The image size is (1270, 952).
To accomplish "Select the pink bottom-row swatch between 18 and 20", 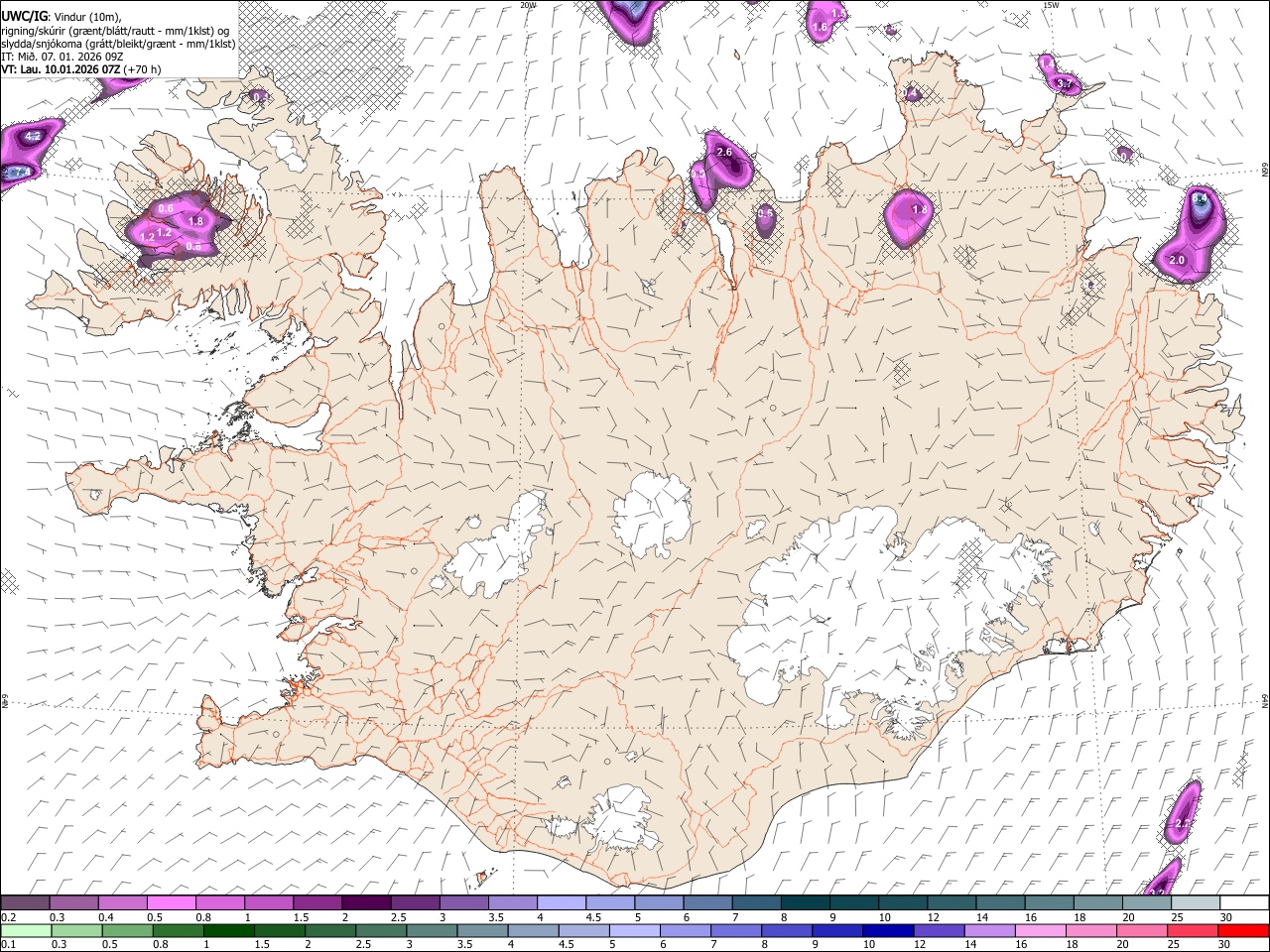I will 1091,930.
